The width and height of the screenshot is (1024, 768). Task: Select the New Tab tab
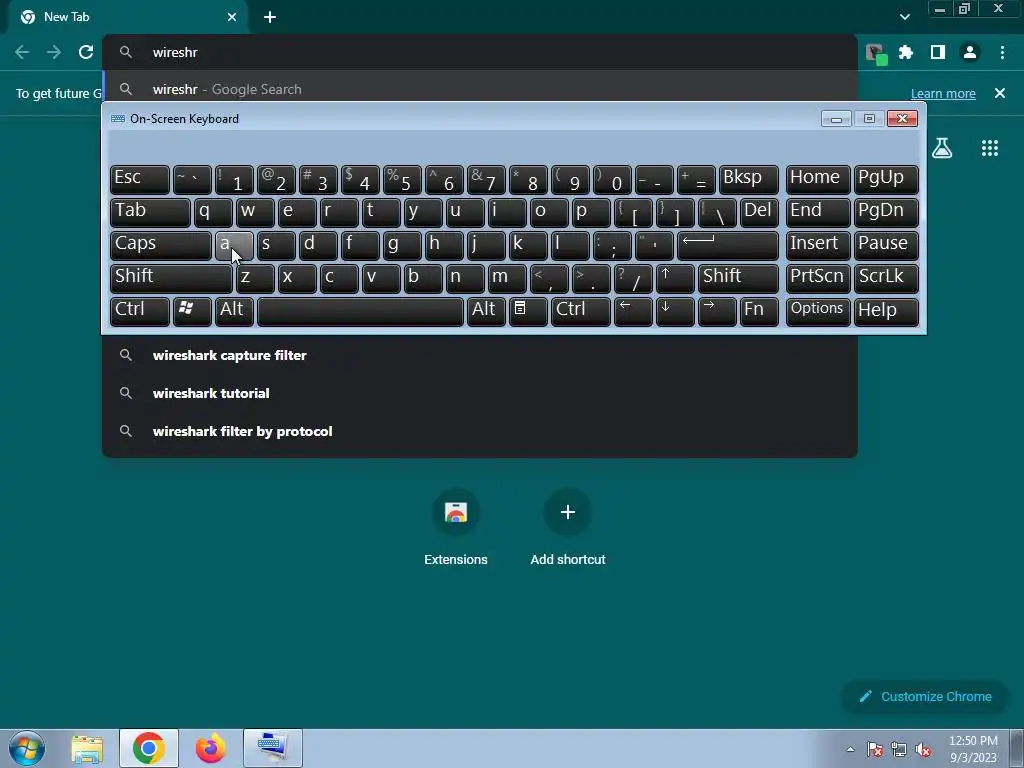coord(127,17)
